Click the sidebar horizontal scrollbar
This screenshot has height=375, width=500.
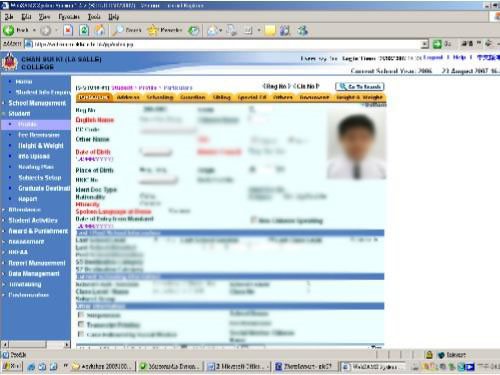(x=35, y=344)
